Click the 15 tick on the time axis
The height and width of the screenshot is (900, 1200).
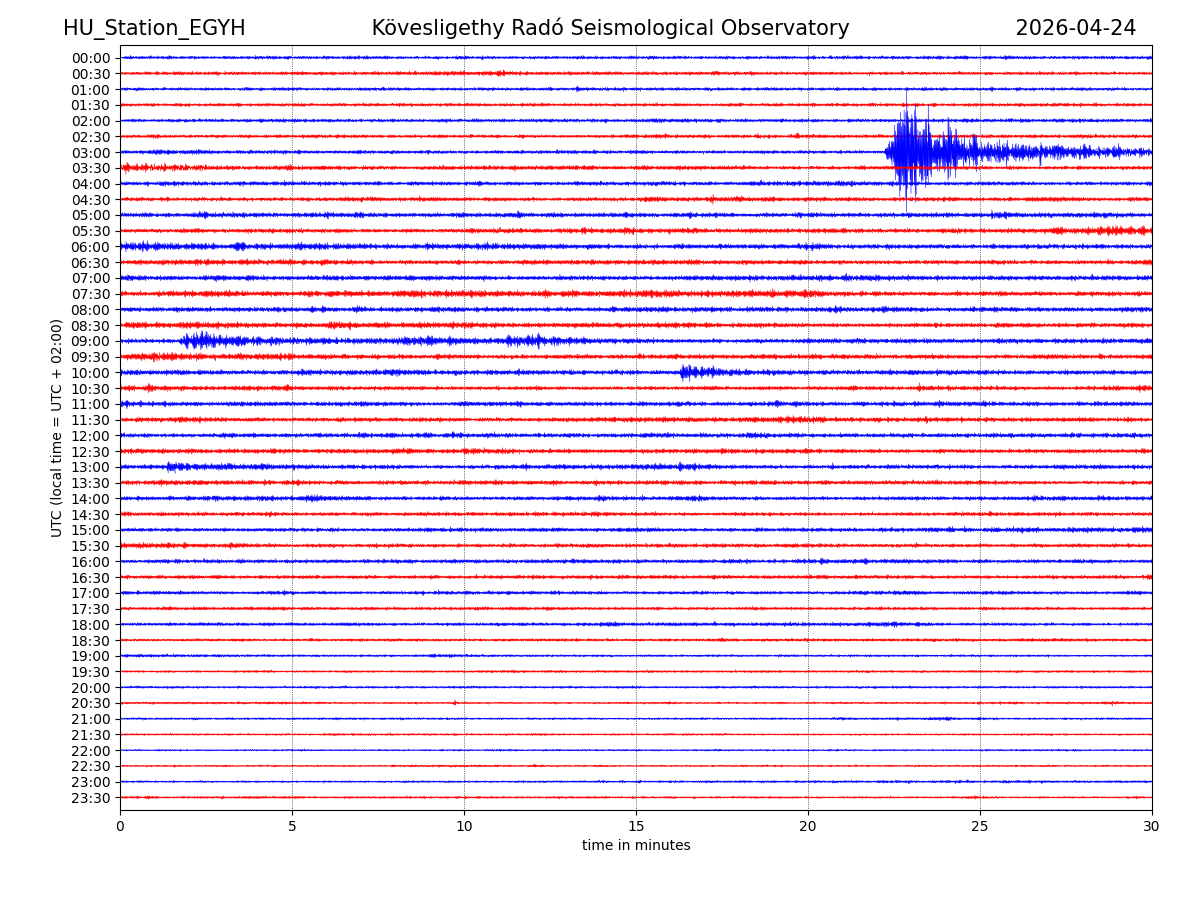click(x=636, y=826)
